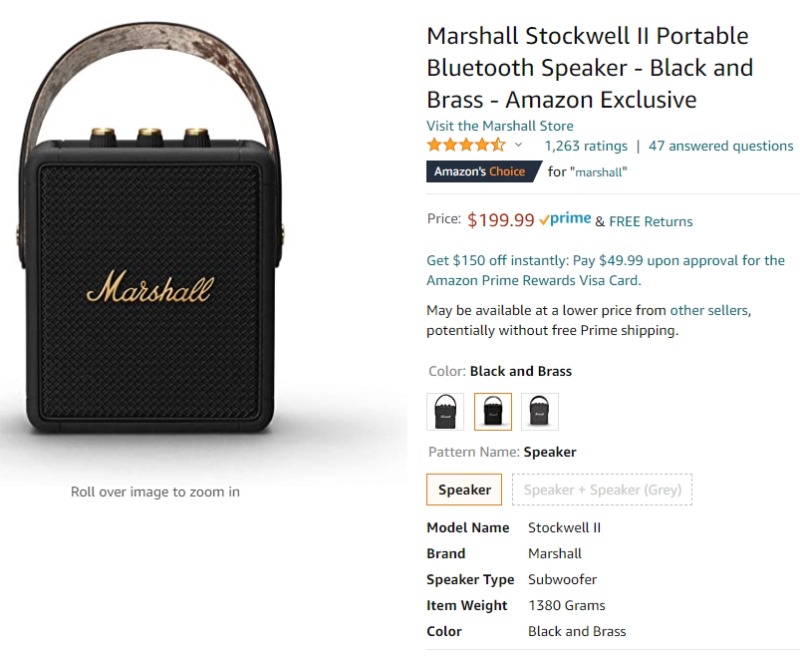
Task: Select the third grey speaker swatch
Action: (540, 412)
